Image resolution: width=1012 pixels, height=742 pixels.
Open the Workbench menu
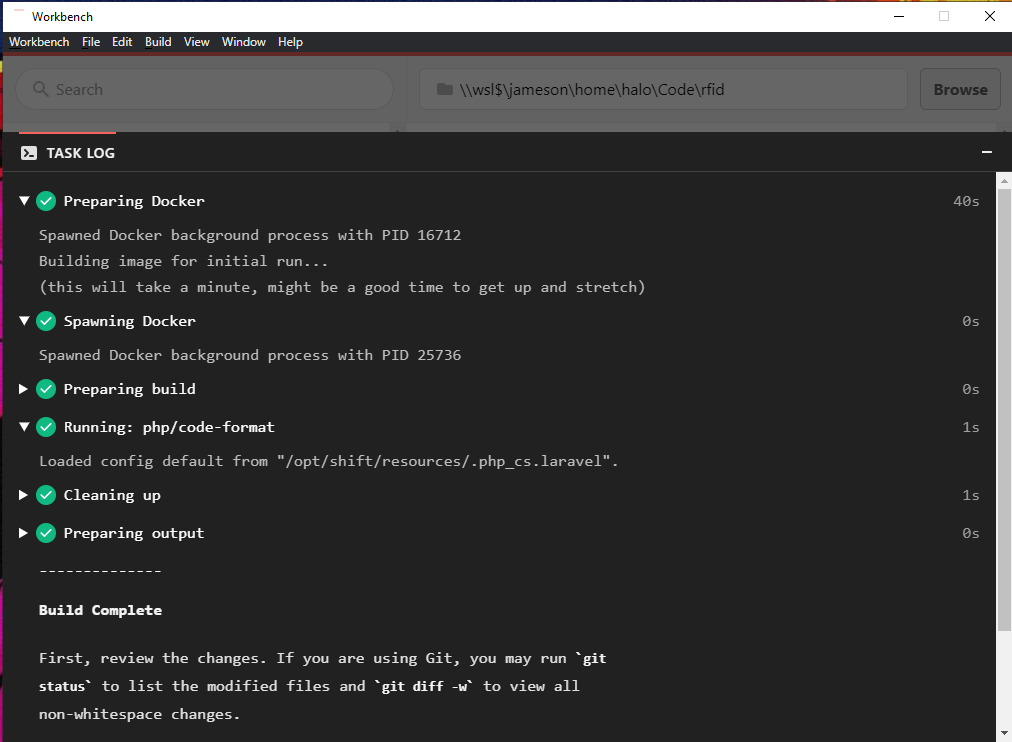(39, 42)
